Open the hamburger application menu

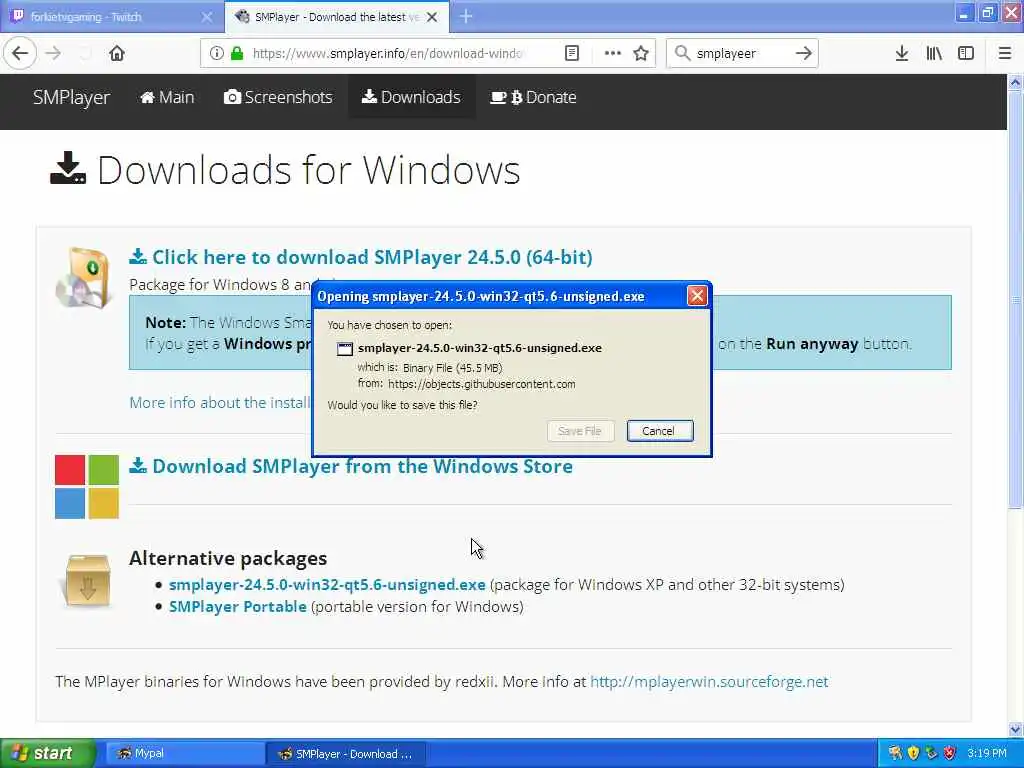(x=1004, y=54)
